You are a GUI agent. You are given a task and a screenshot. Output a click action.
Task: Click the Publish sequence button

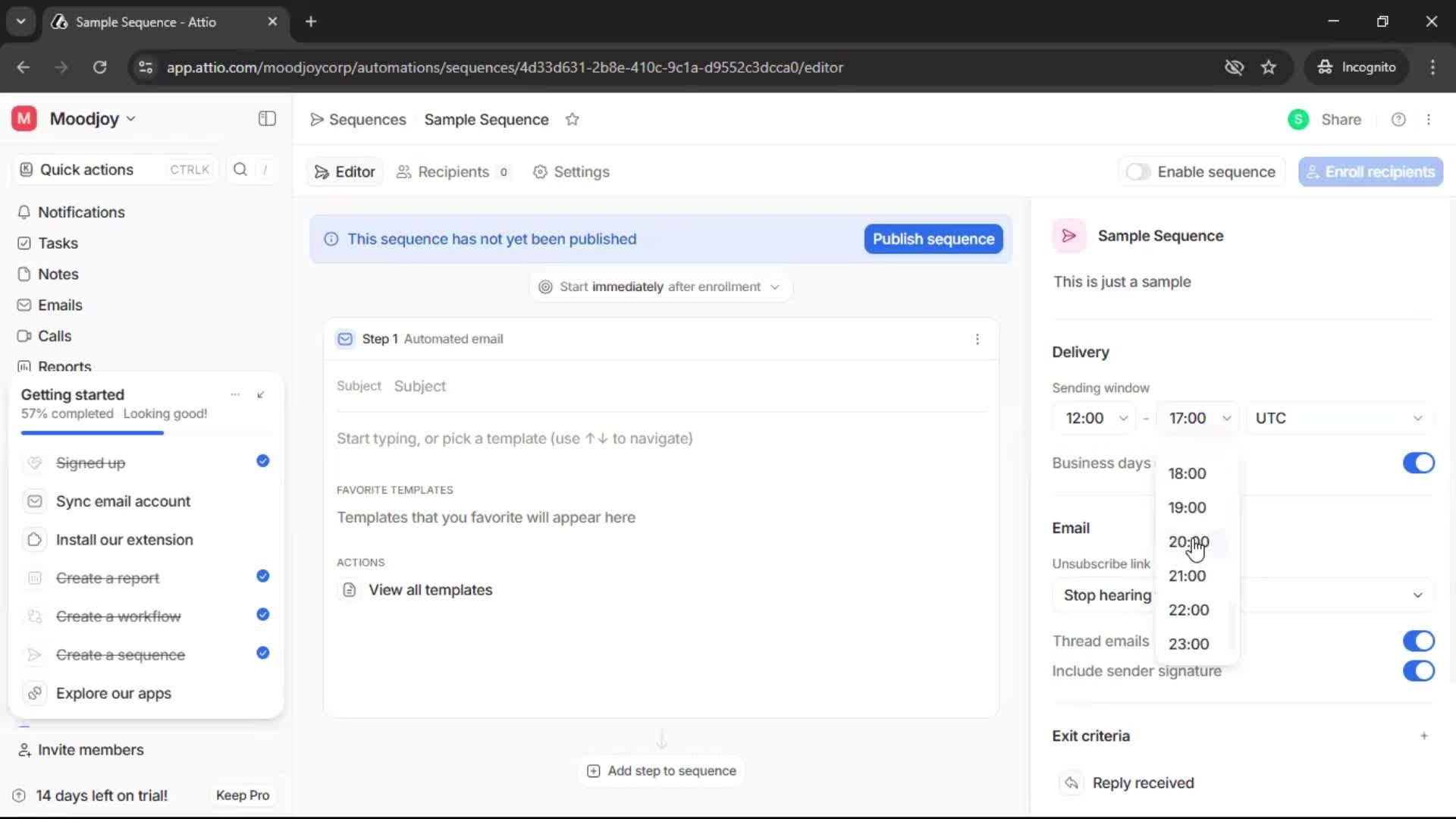pyautogui.click(x=932, y=239)
